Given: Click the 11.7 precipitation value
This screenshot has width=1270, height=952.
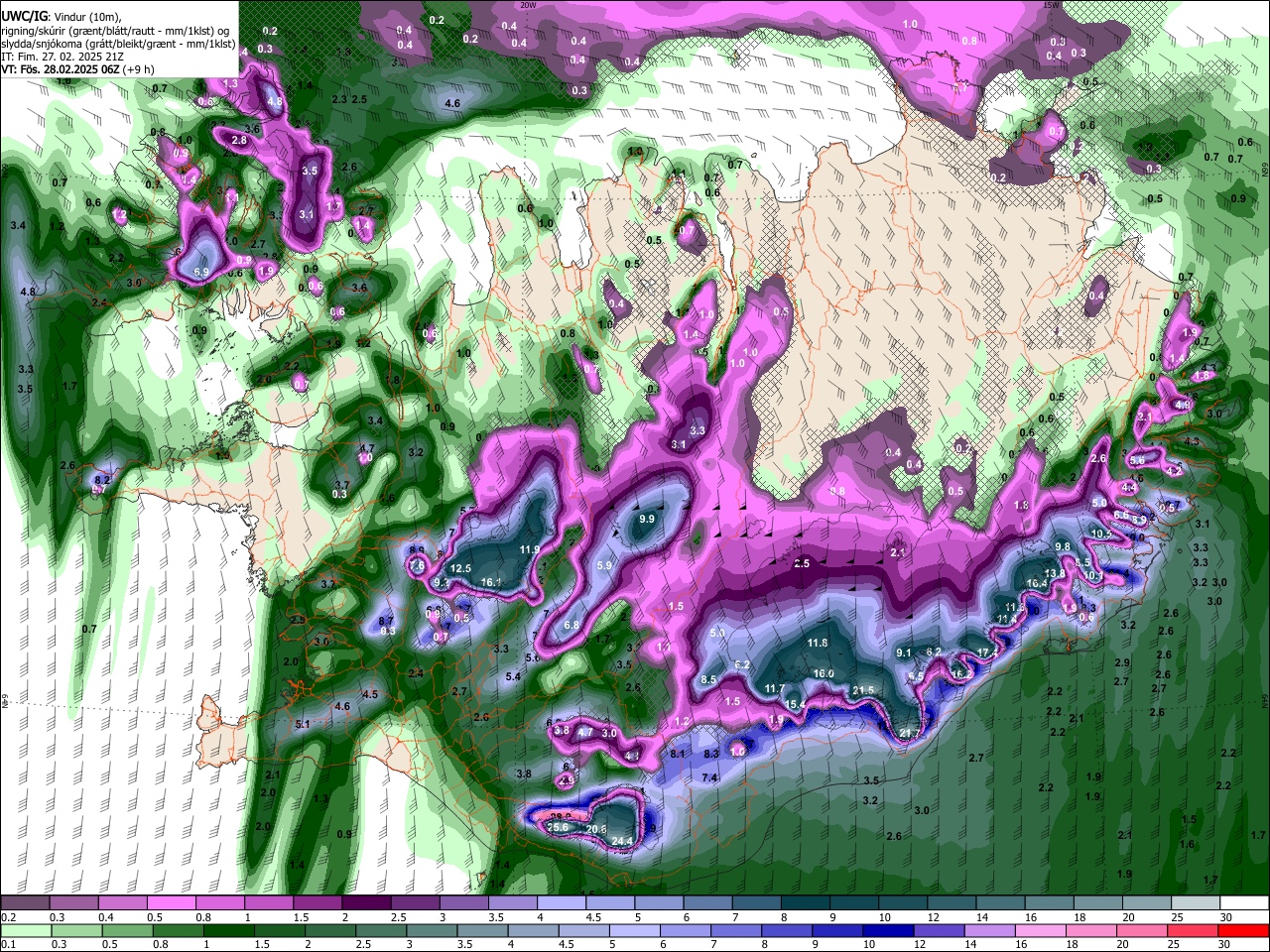Looking at the screenshot, I should click(775, 689).
